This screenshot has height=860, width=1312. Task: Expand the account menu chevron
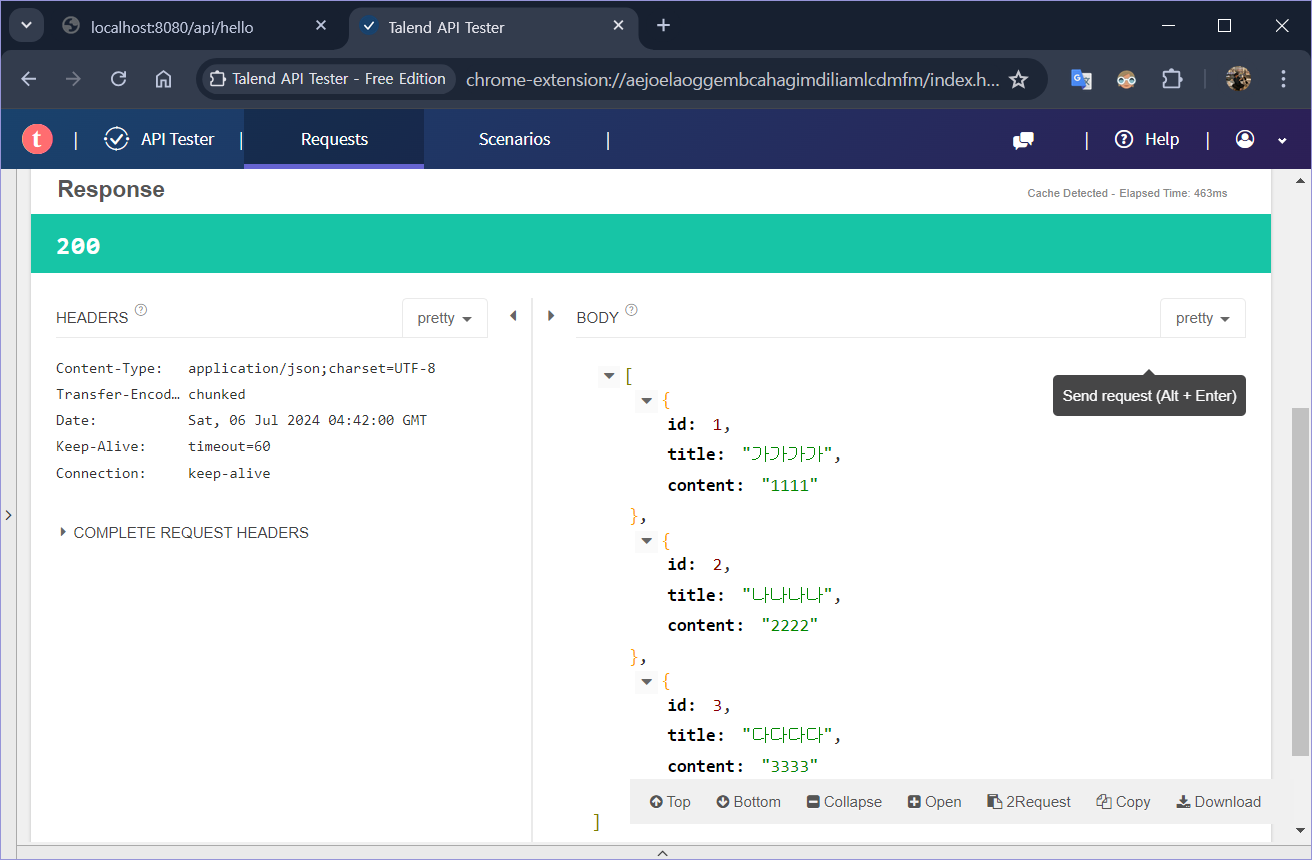1282,141
